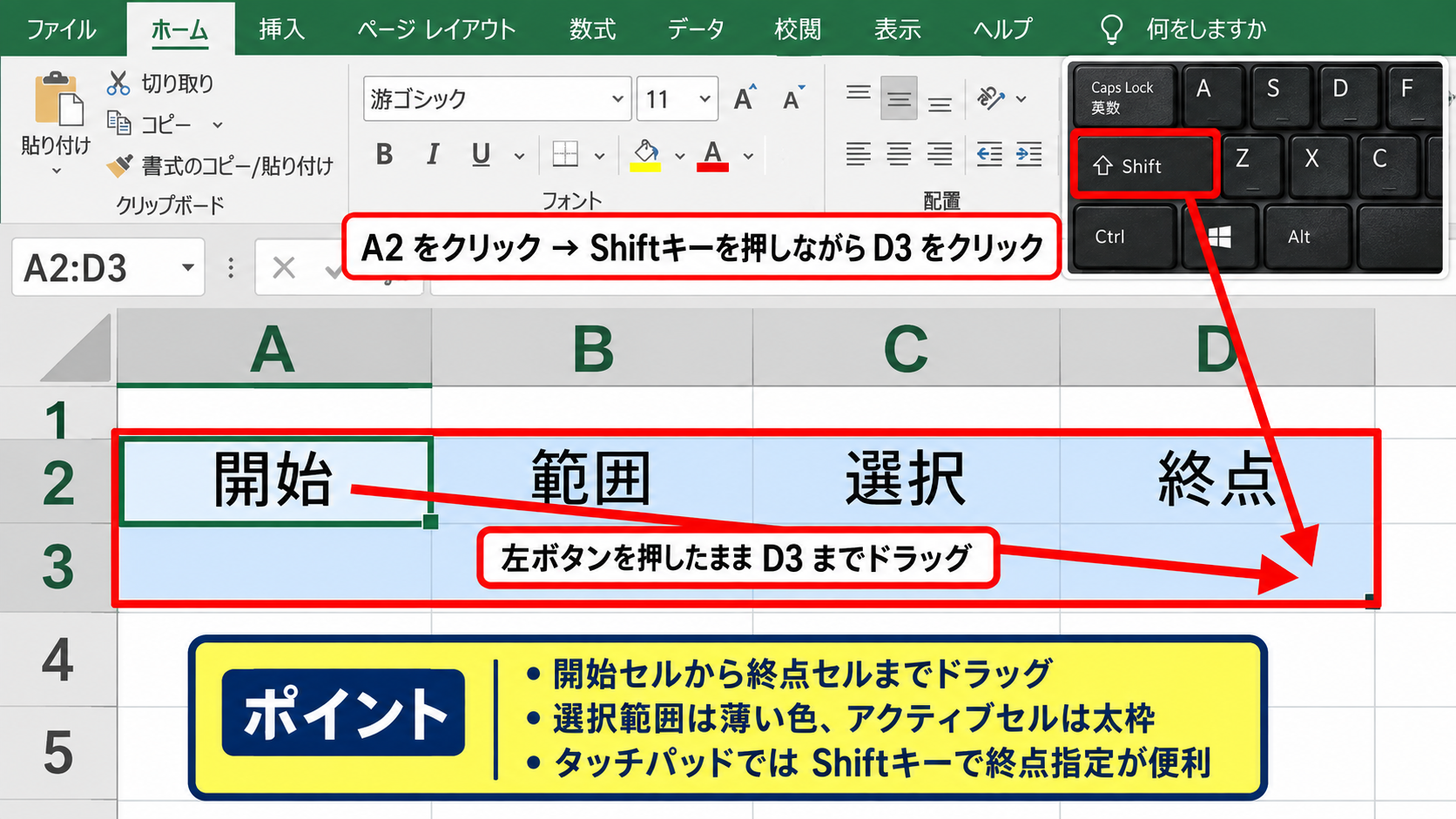
Task: Switch to the 数式 tab
Action: pos(592,30)
